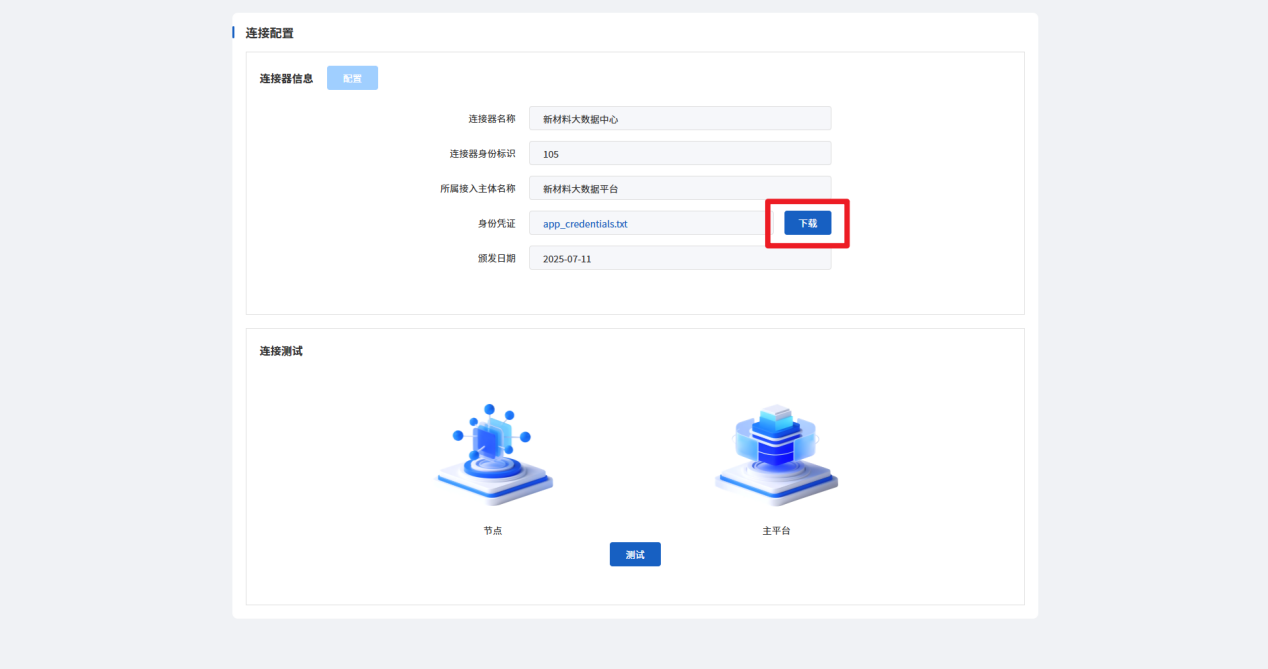Click the field showing 新材料大数据平台
The height and width of the screenshot is (669, 1268).
(679, 189)
